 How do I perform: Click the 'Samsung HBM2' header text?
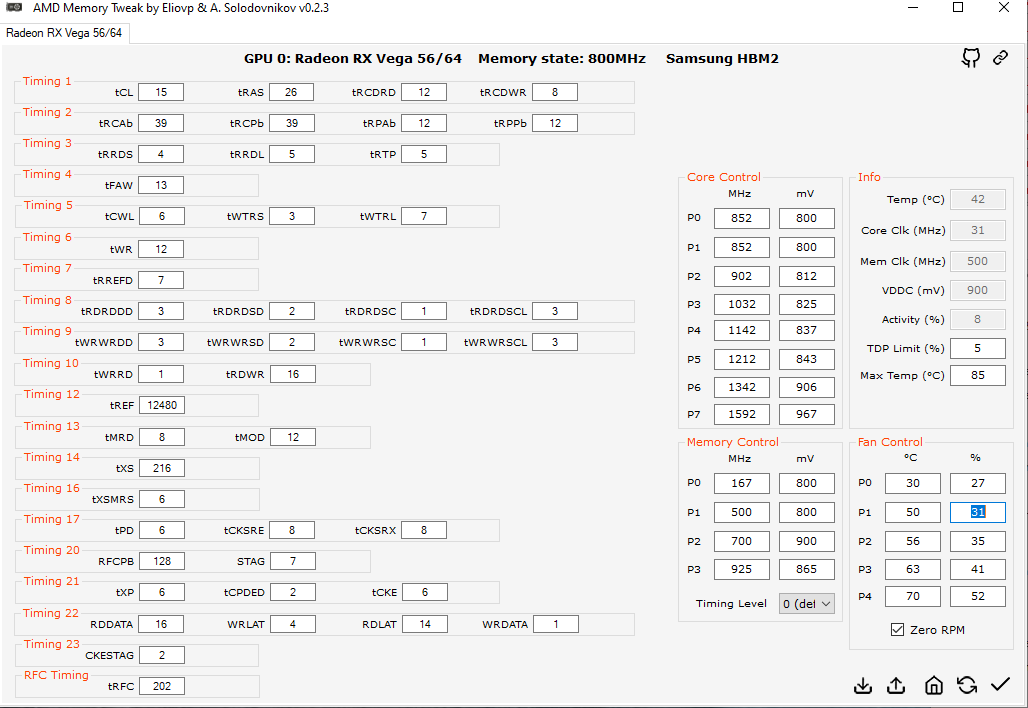point(722,58)
